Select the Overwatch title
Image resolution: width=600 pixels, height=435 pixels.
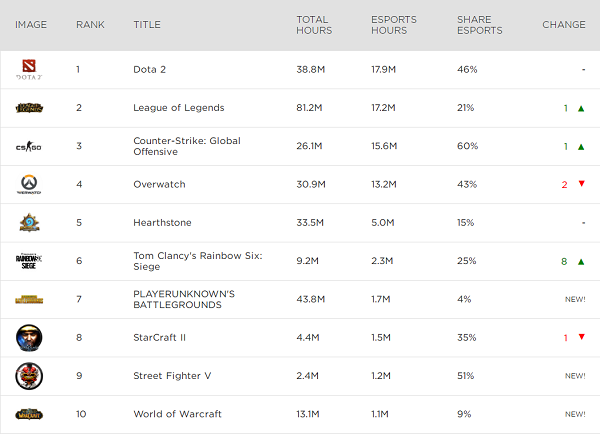159,184
